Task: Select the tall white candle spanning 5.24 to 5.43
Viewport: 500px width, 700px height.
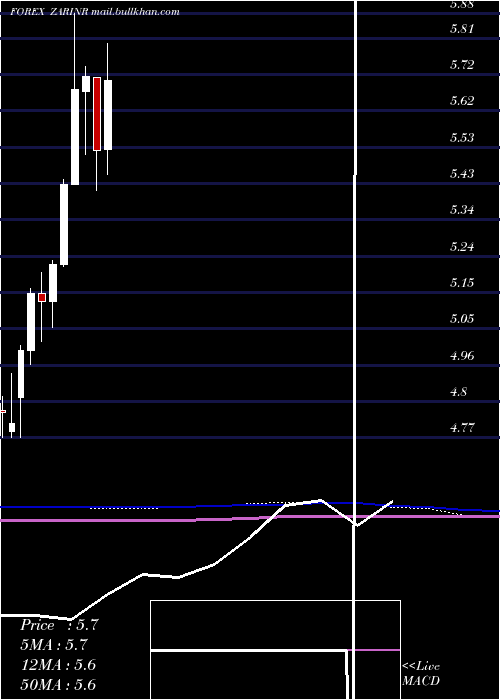Action: [x=64, y=225]
